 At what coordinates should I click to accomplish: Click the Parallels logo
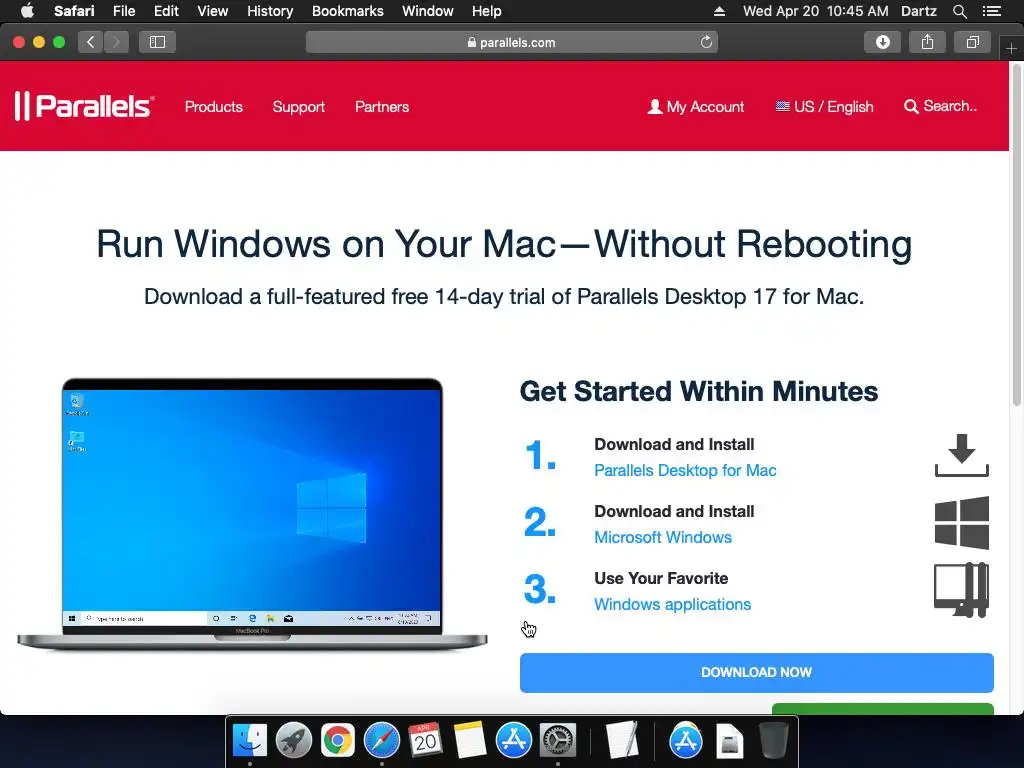click(84, 106)
